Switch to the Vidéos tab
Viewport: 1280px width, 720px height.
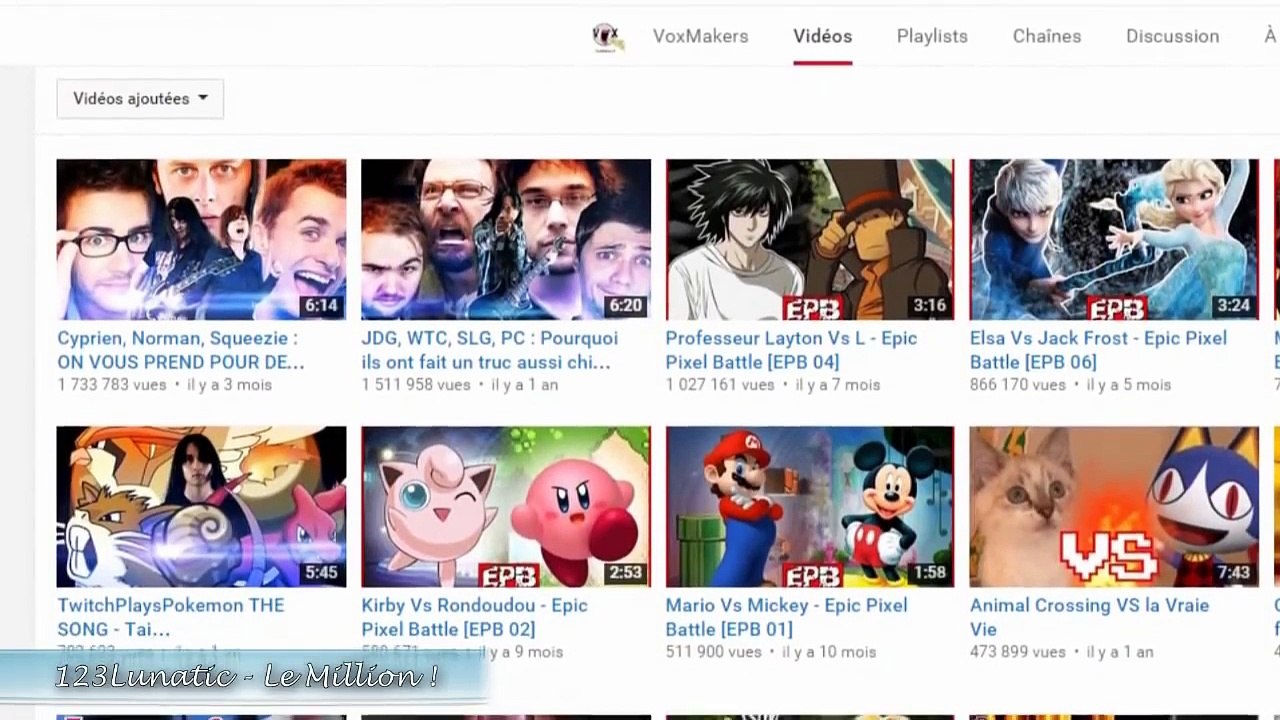822,36
